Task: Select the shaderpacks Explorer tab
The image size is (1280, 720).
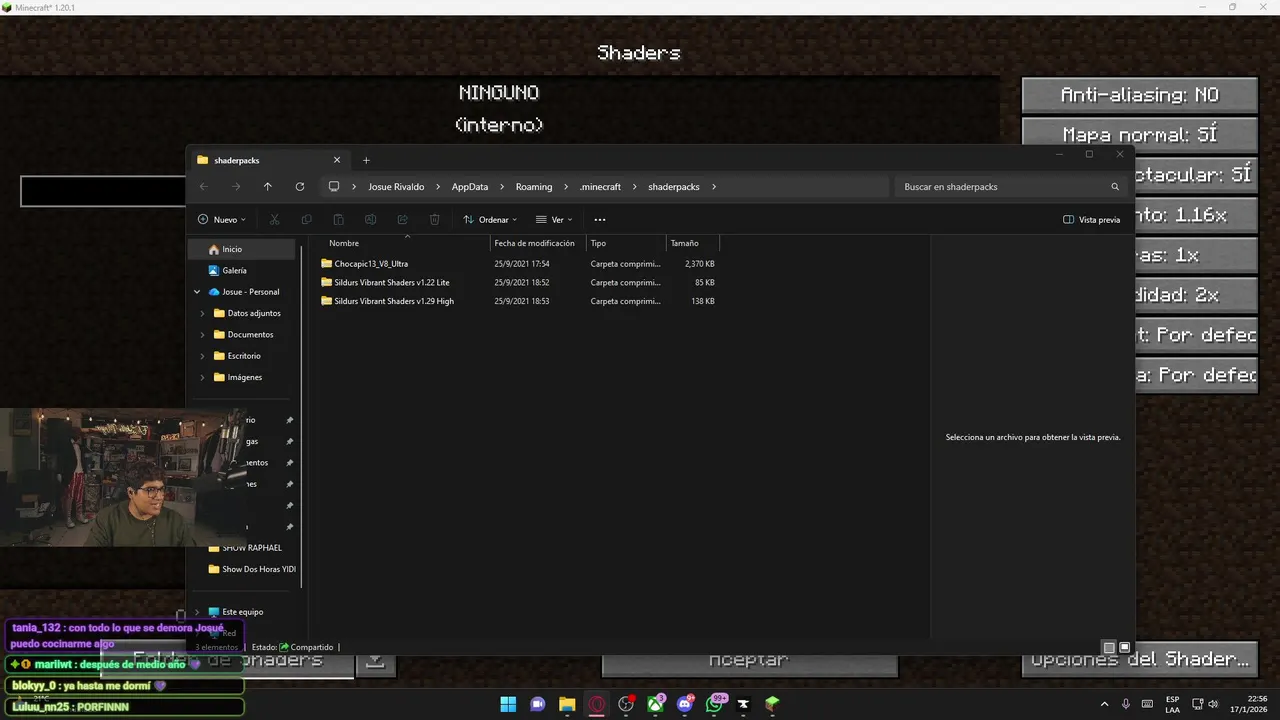Action: [x=268, y=160]
